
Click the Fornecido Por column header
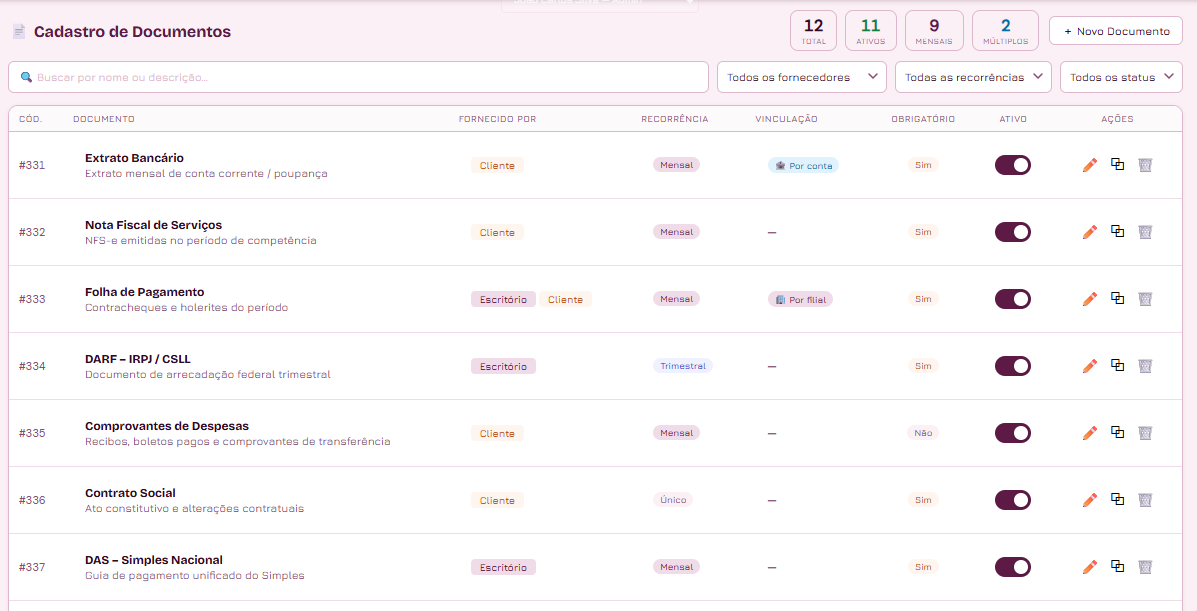(498, 119)
